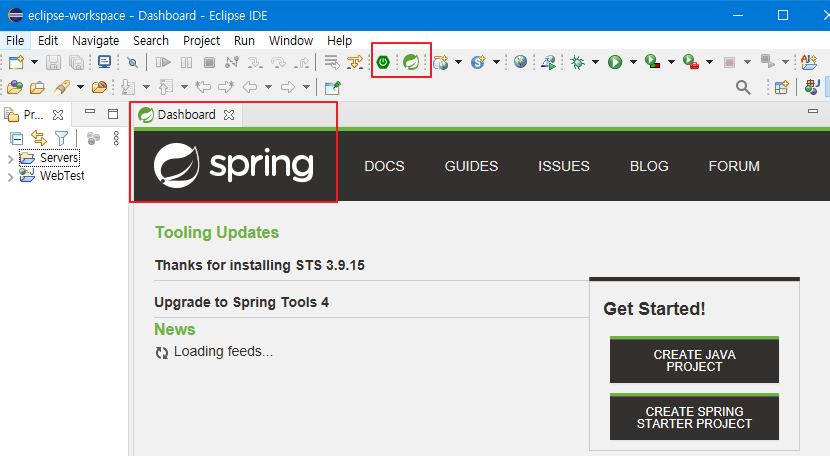Viewport: 830px width, 456px height.
Task: Click the New AspectJ project icon
Action: coord(809,62)
